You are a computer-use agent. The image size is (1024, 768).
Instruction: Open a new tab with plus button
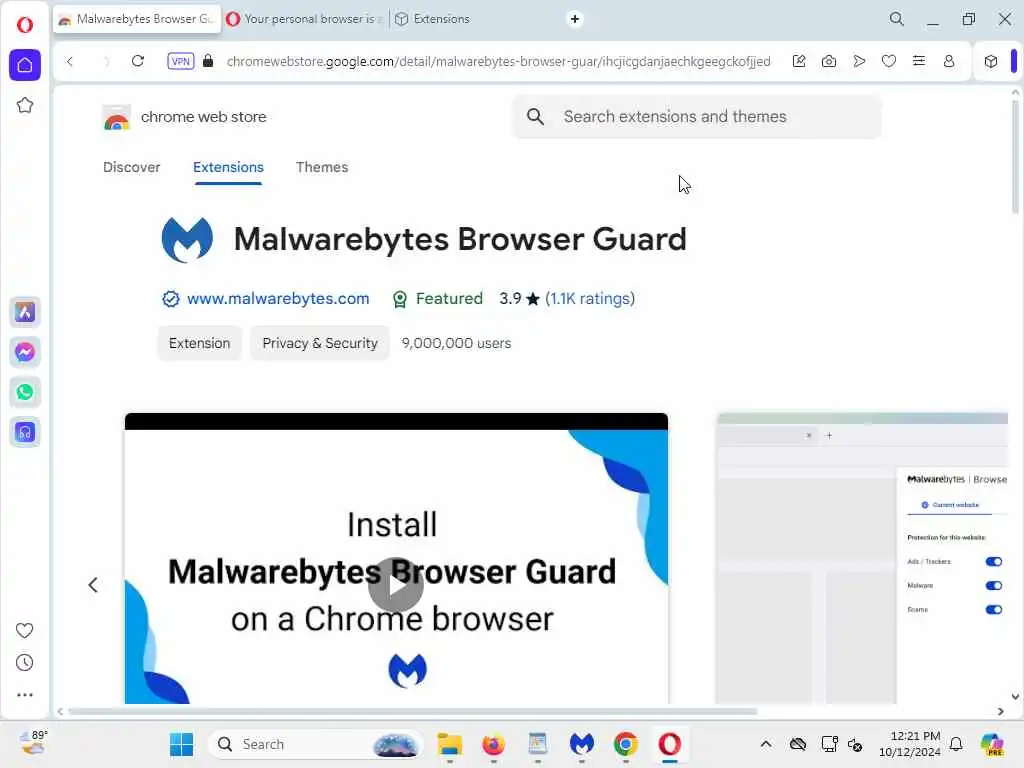click(x=575, y=19)
